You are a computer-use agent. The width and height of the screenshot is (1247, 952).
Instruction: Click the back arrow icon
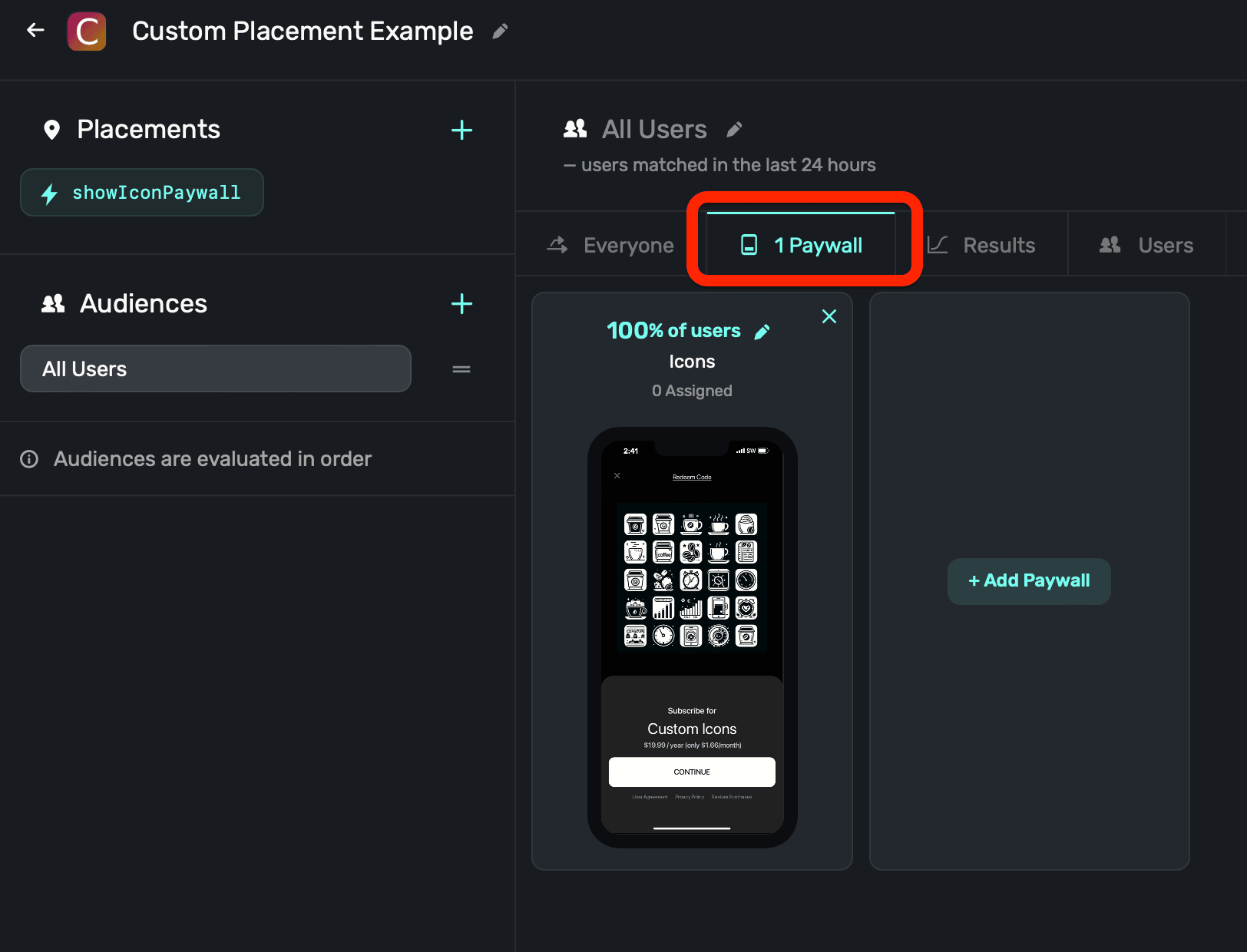click(35, 31)
